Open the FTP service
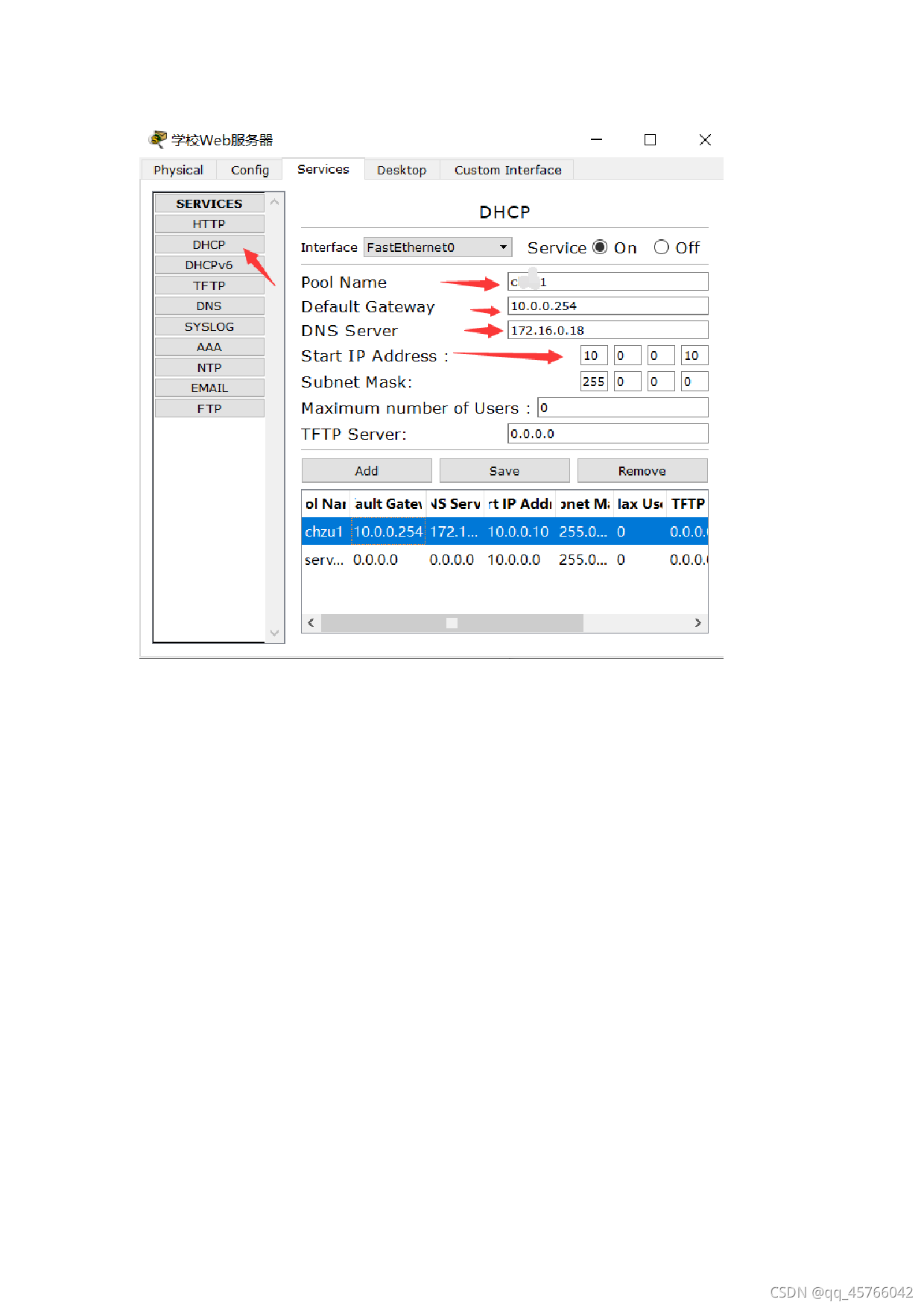 (x=209, y=408)
